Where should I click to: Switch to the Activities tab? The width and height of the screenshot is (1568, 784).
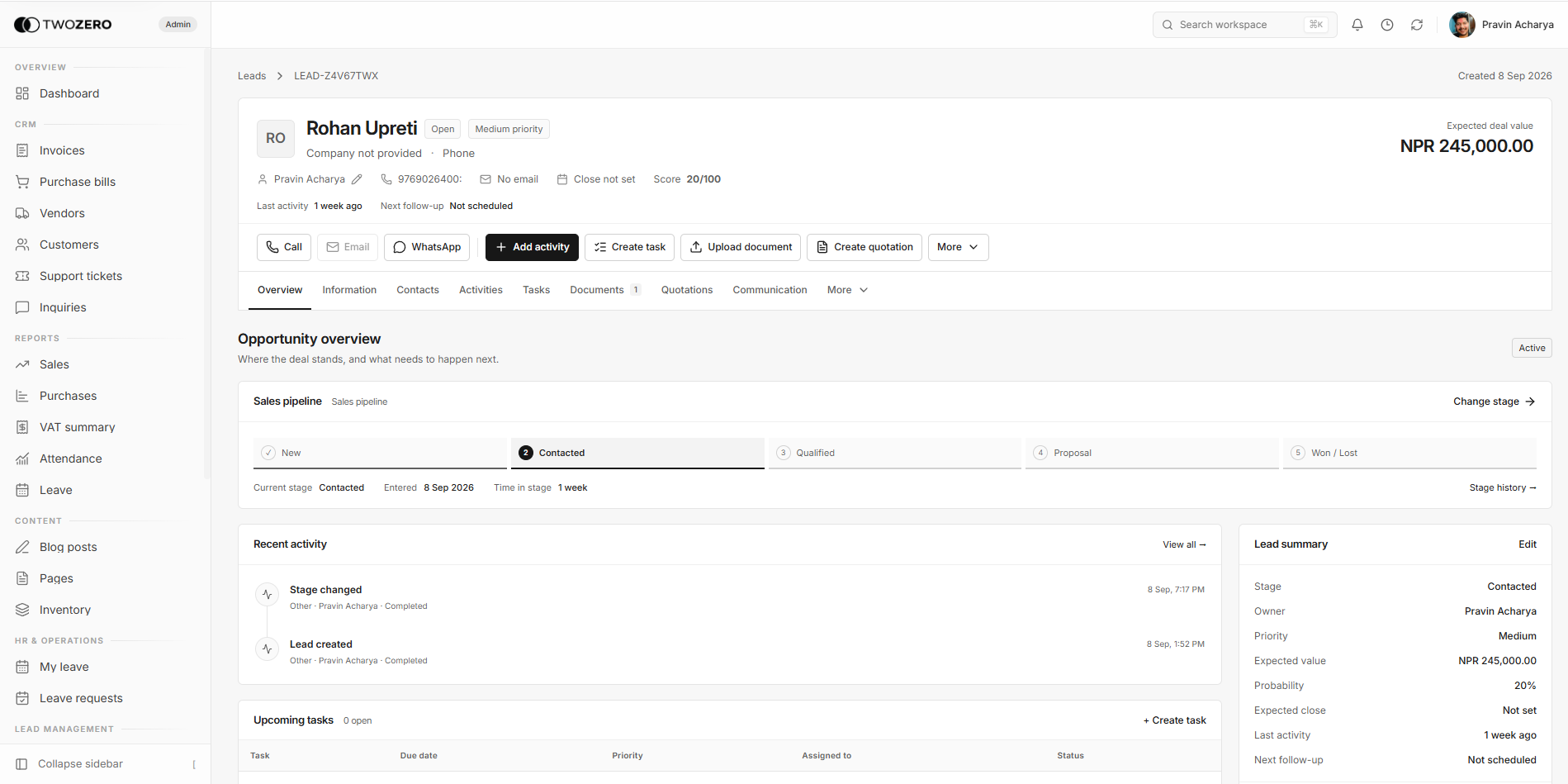pos(481,290)
